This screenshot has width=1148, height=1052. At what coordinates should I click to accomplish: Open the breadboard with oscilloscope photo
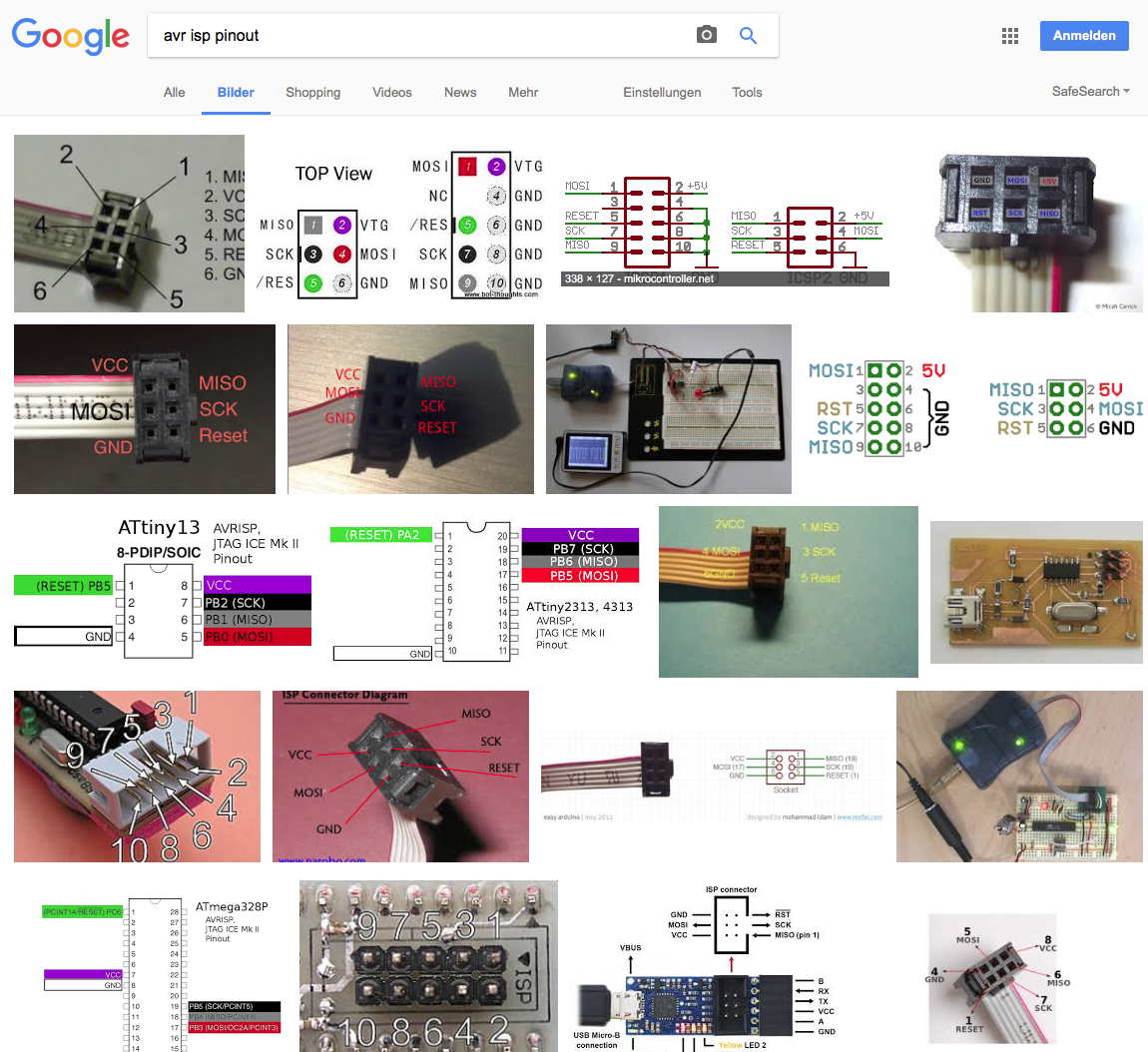click(669, 409)
